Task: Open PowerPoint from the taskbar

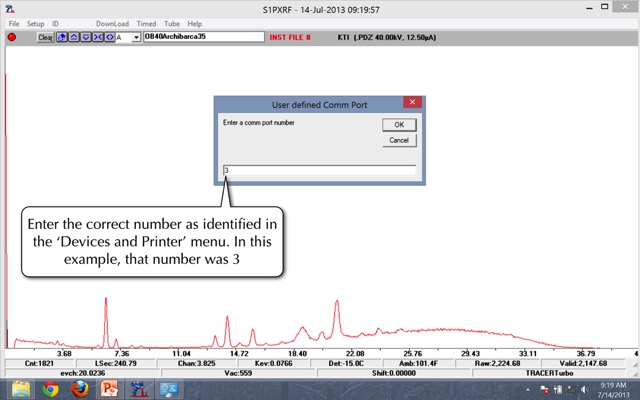Action: (108, 388)
